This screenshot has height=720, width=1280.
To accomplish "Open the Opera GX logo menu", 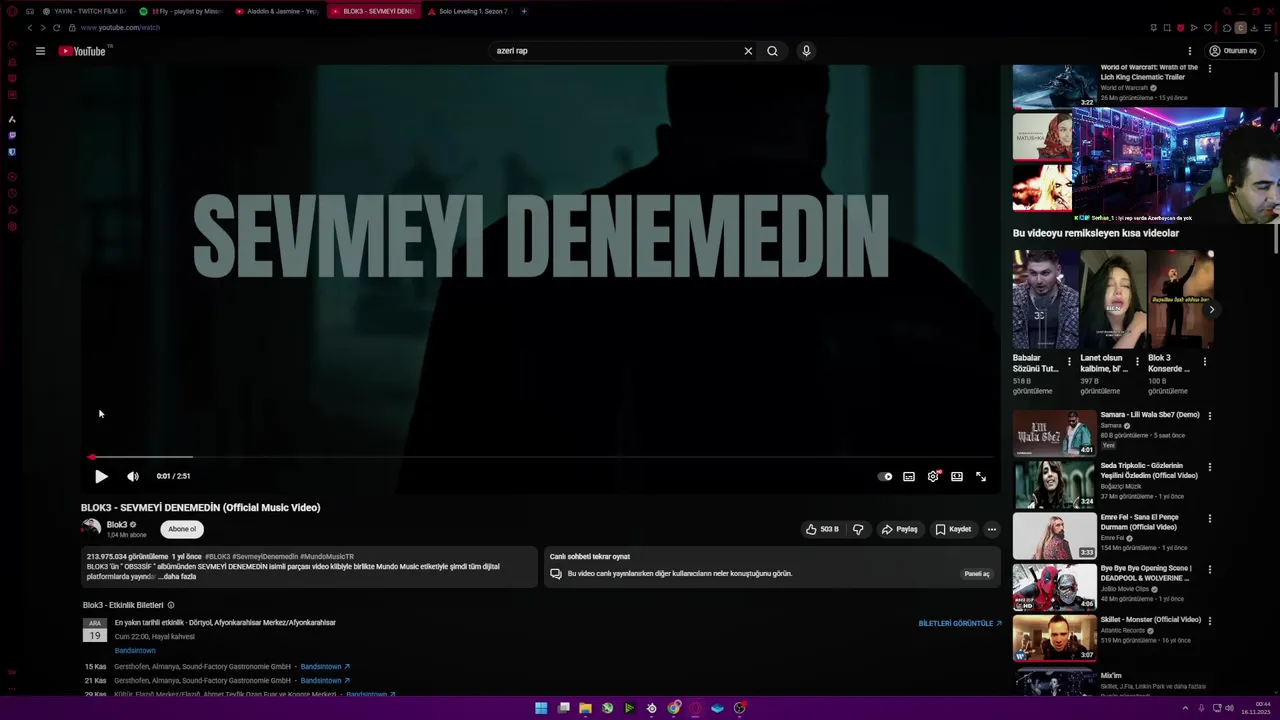I will tap(12, 11).
